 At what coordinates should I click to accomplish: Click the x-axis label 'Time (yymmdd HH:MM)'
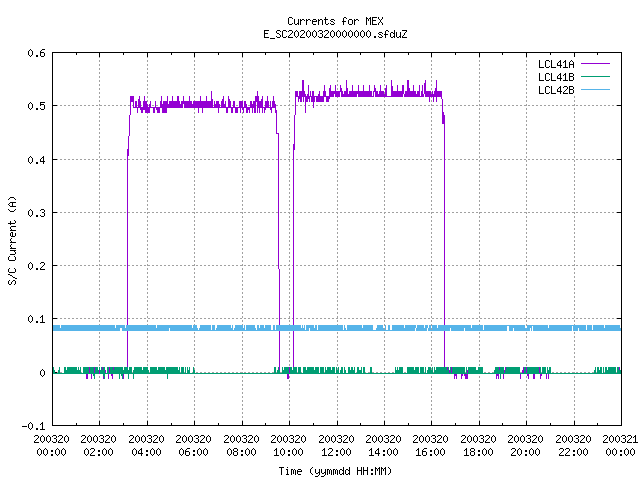click(335, 471)
